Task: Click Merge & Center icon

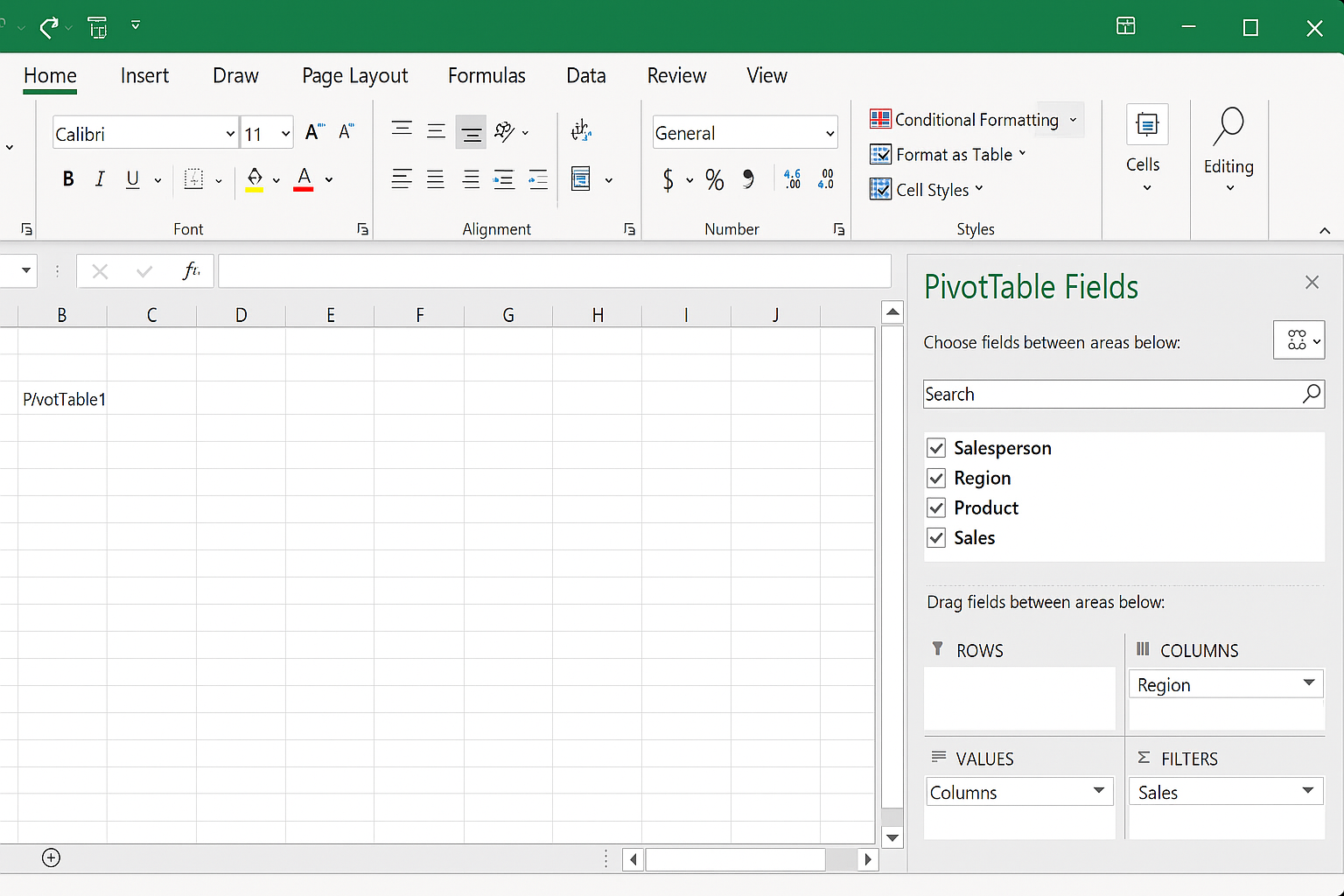Action: [x=581, y=179]
